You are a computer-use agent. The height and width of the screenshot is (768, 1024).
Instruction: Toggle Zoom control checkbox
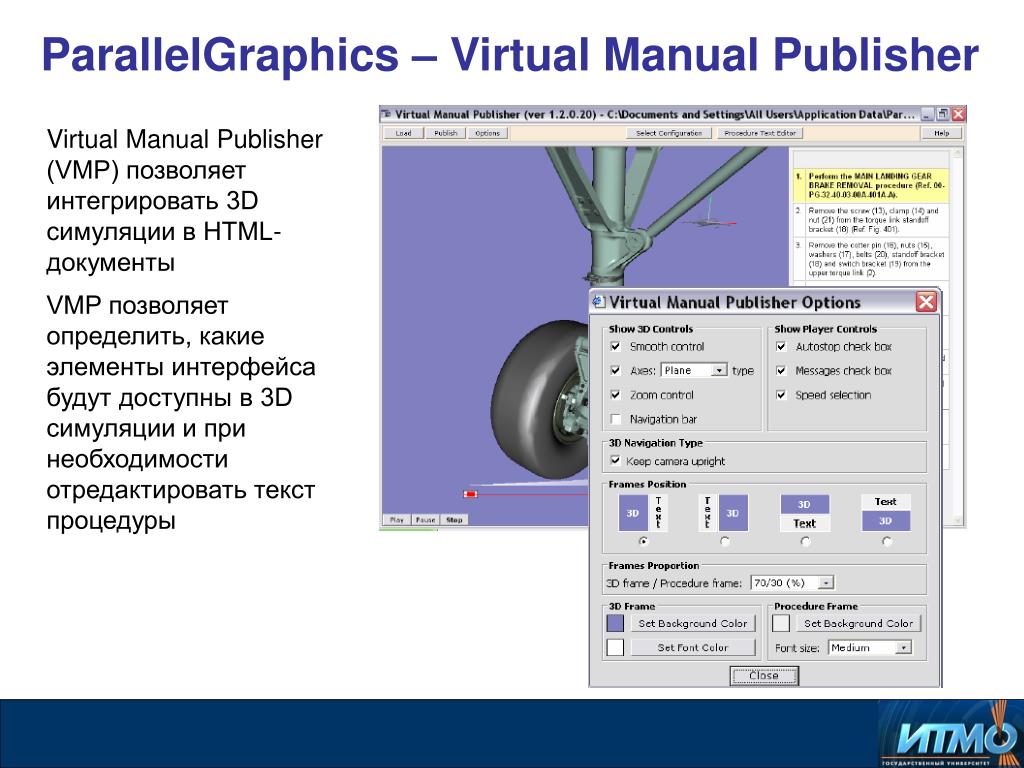[x=615, y=394]
